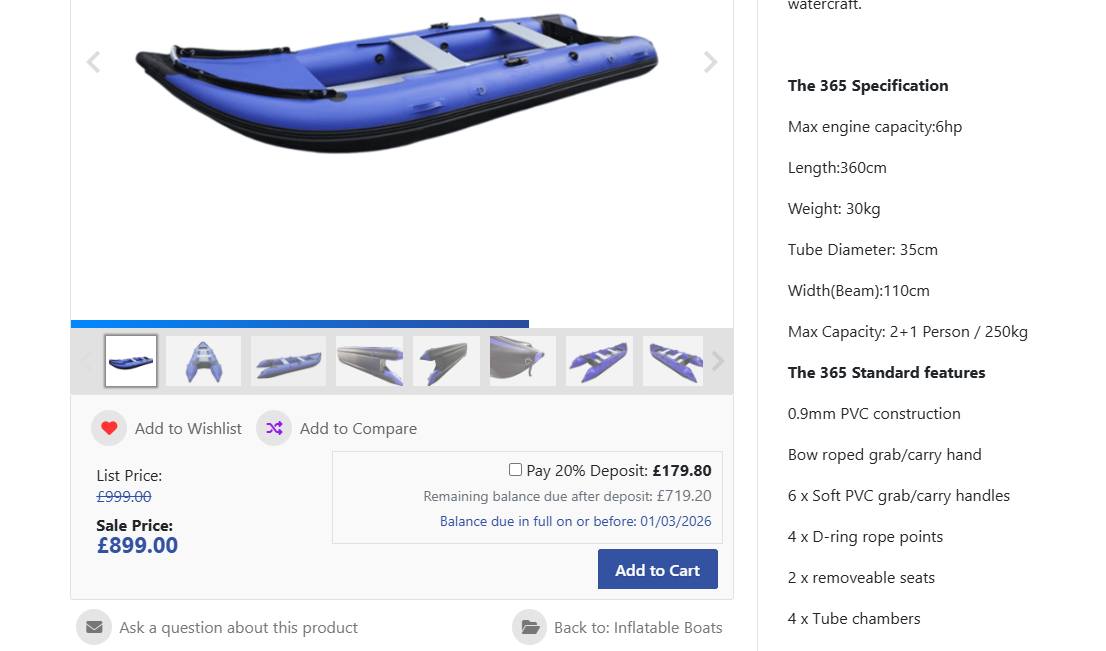Click the envelope ask-a-question icon
Screen dimensions: 1106x651
click(x=94, y=627)
